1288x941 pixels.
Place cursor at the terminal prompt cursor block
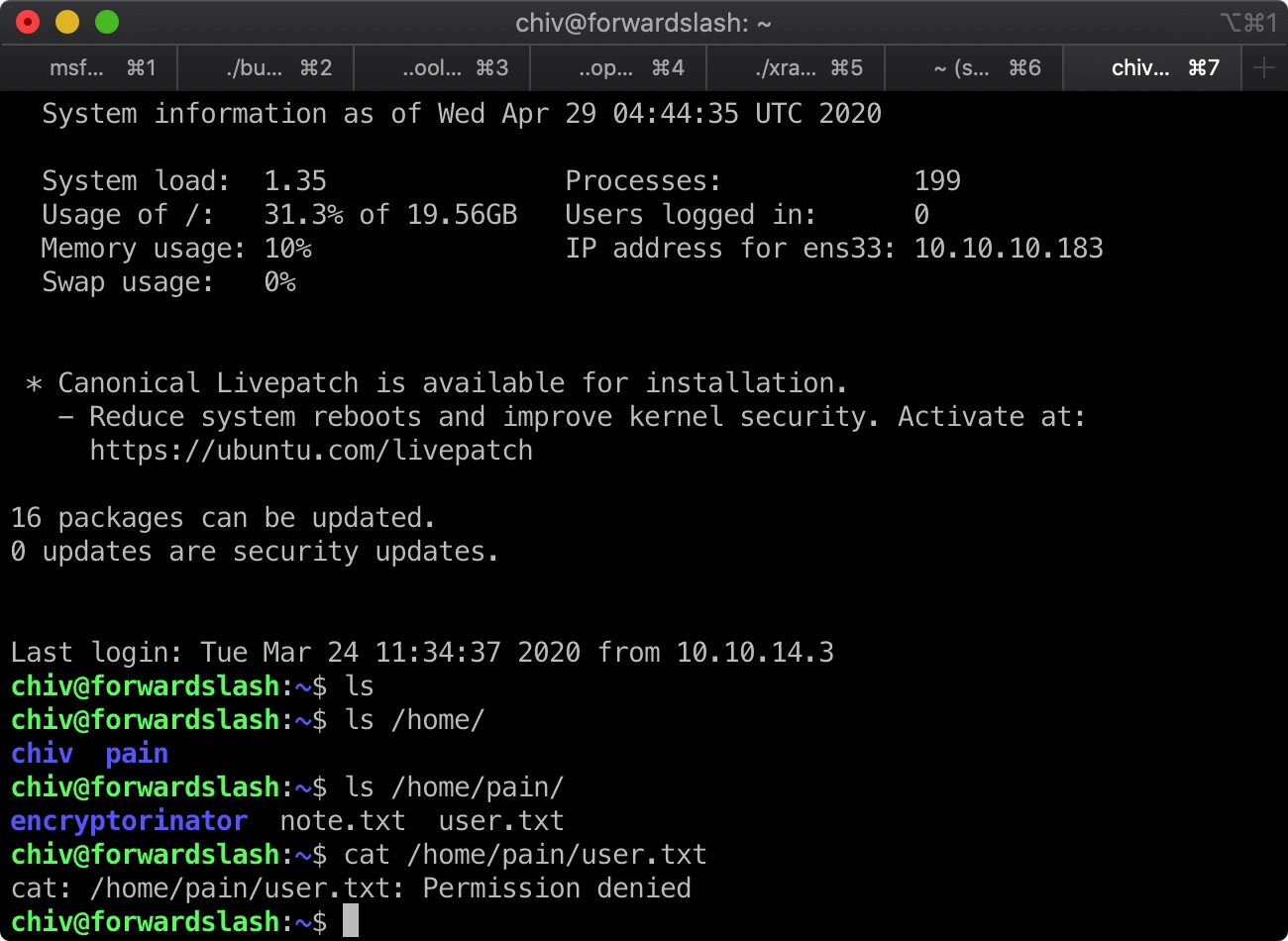351,921
